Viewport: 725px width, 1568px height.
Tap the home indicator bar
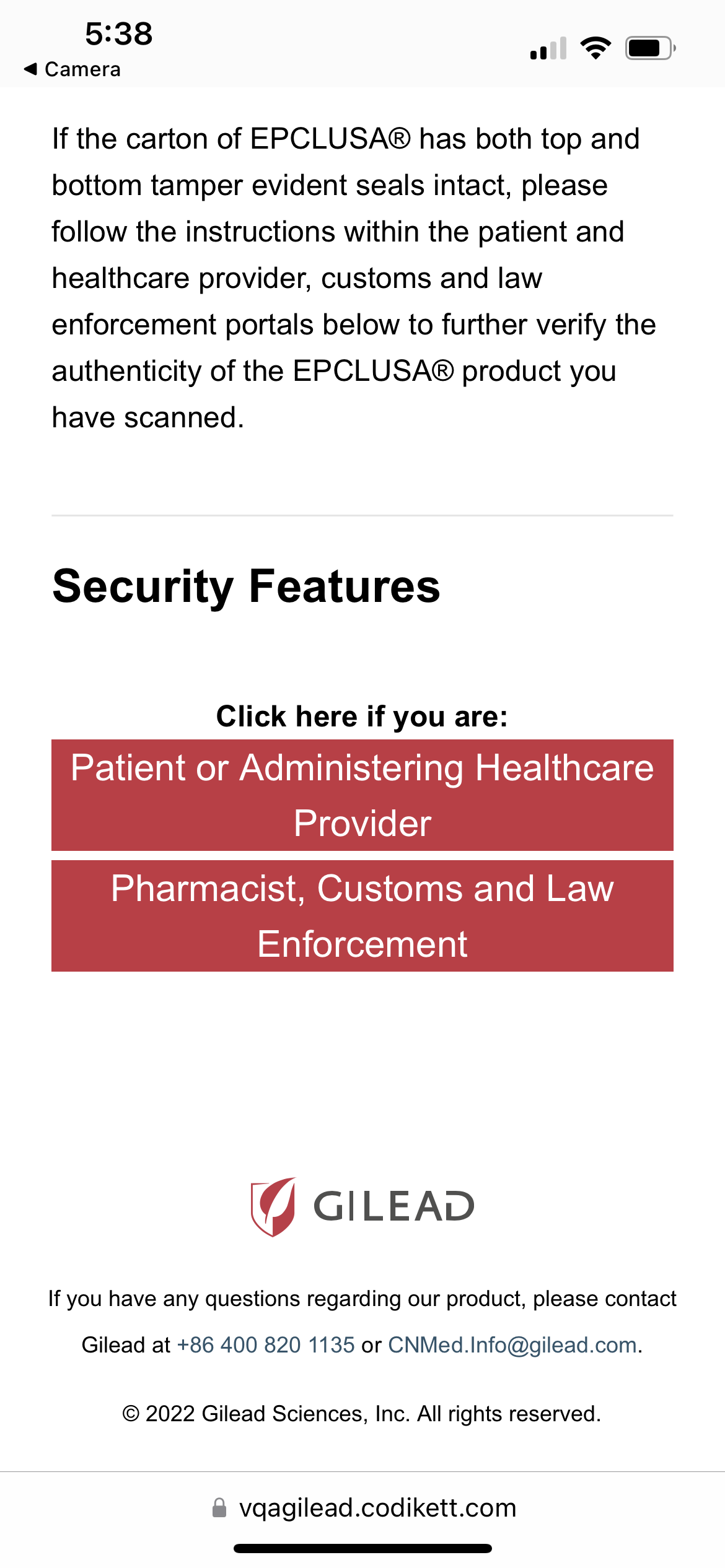362,1548
